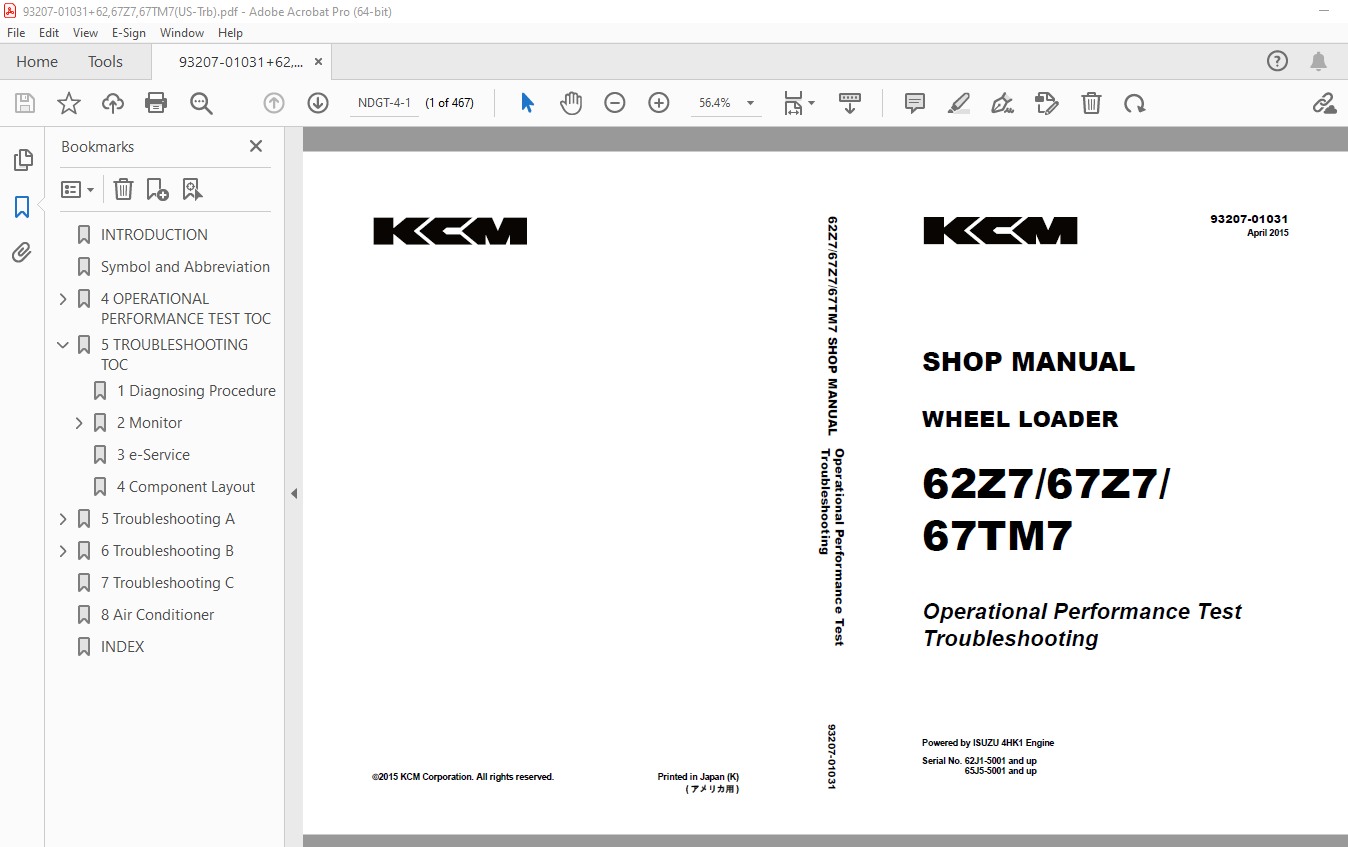Add a new bookmark

[x=157, y=189]
